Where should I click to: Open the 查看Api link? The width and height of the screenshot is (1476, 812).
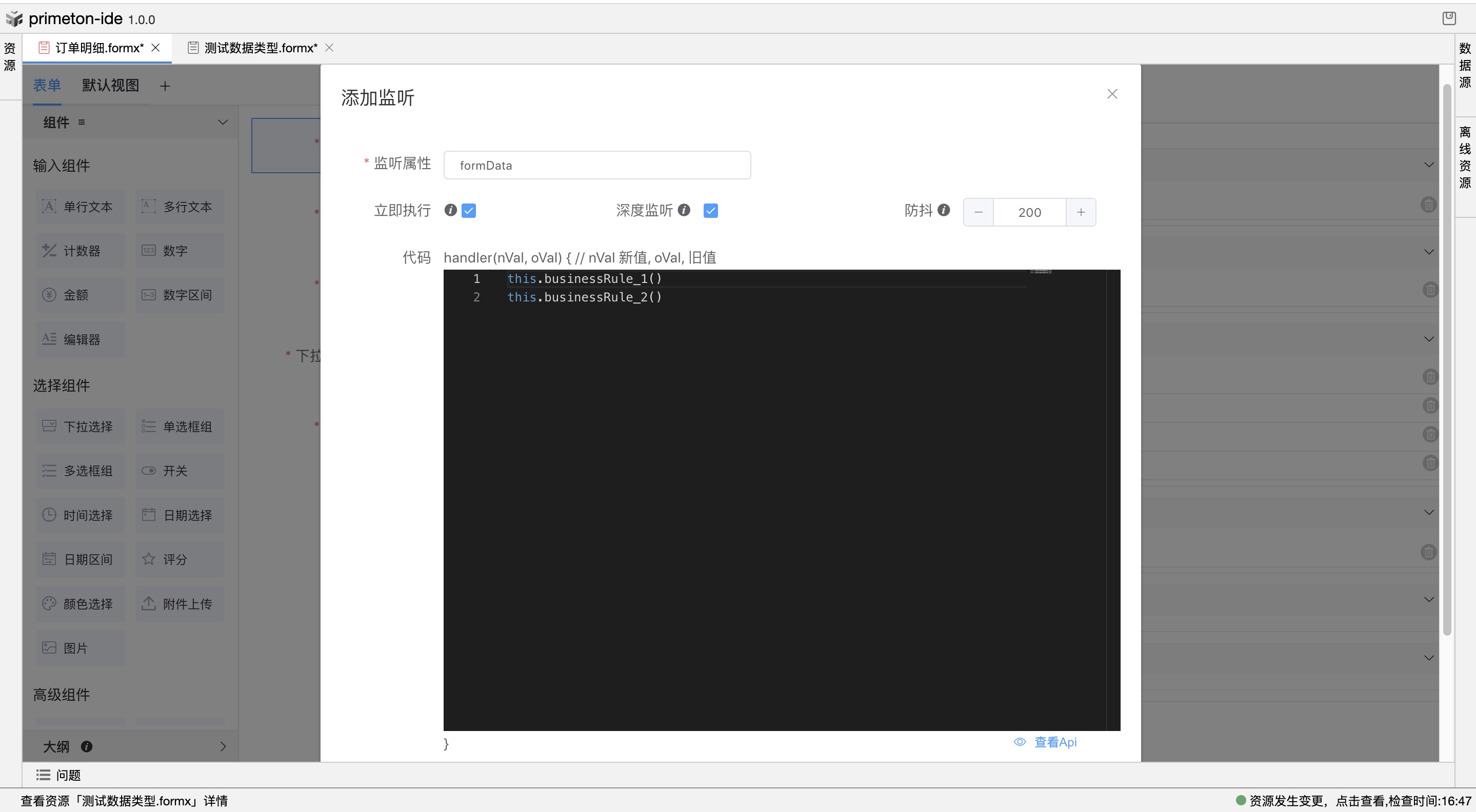(x=1055, y=742)
